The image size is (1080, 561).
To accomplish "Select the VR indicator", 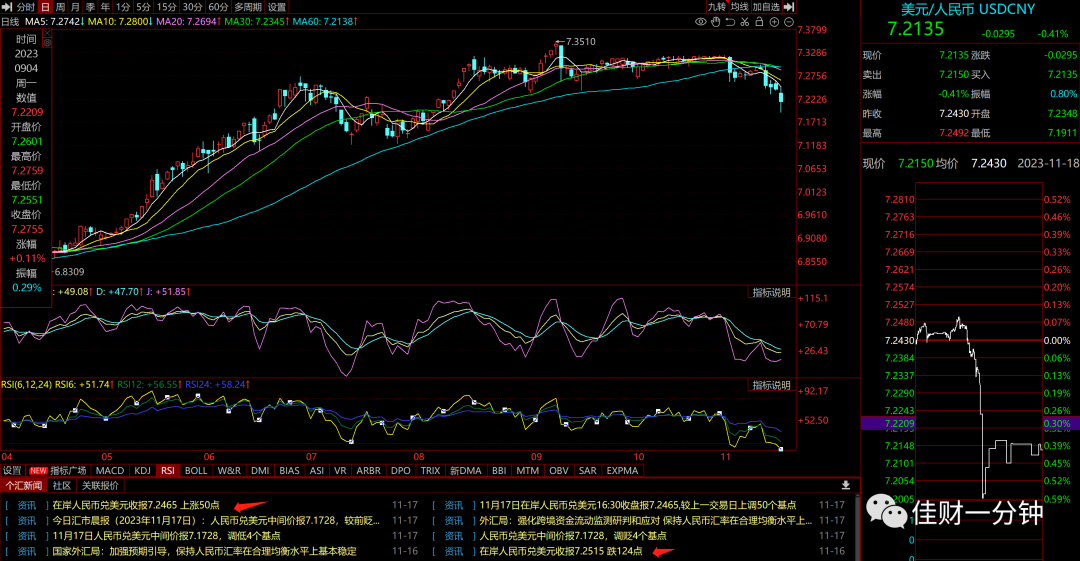I will pyautogui.click(x=340, y=471).
